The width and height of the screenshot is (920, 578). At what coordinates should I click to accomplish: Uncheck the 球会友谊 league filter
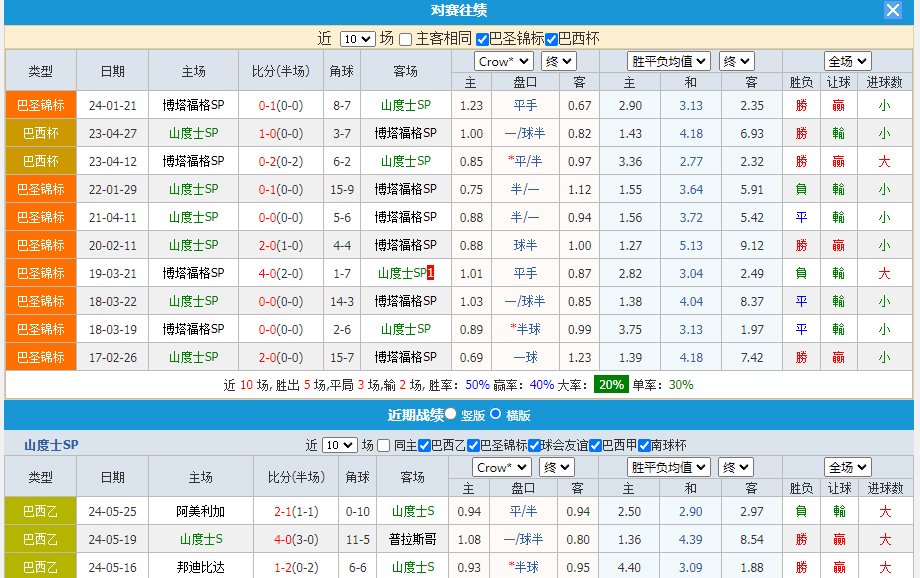click(x=533, y=445)
